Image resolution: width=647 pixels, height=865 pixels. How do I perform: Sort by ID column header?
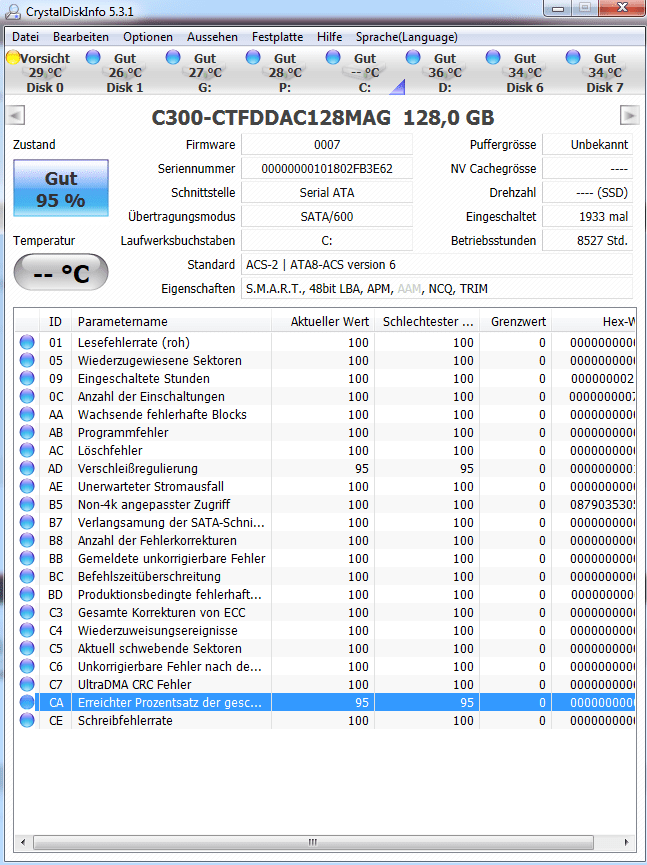(55, 322)
